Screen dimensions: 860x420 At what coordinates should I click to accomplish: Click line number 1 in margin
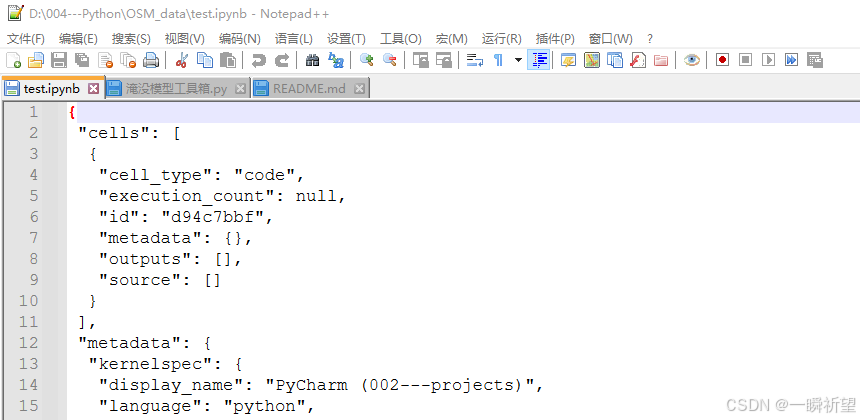pos(33,112)
